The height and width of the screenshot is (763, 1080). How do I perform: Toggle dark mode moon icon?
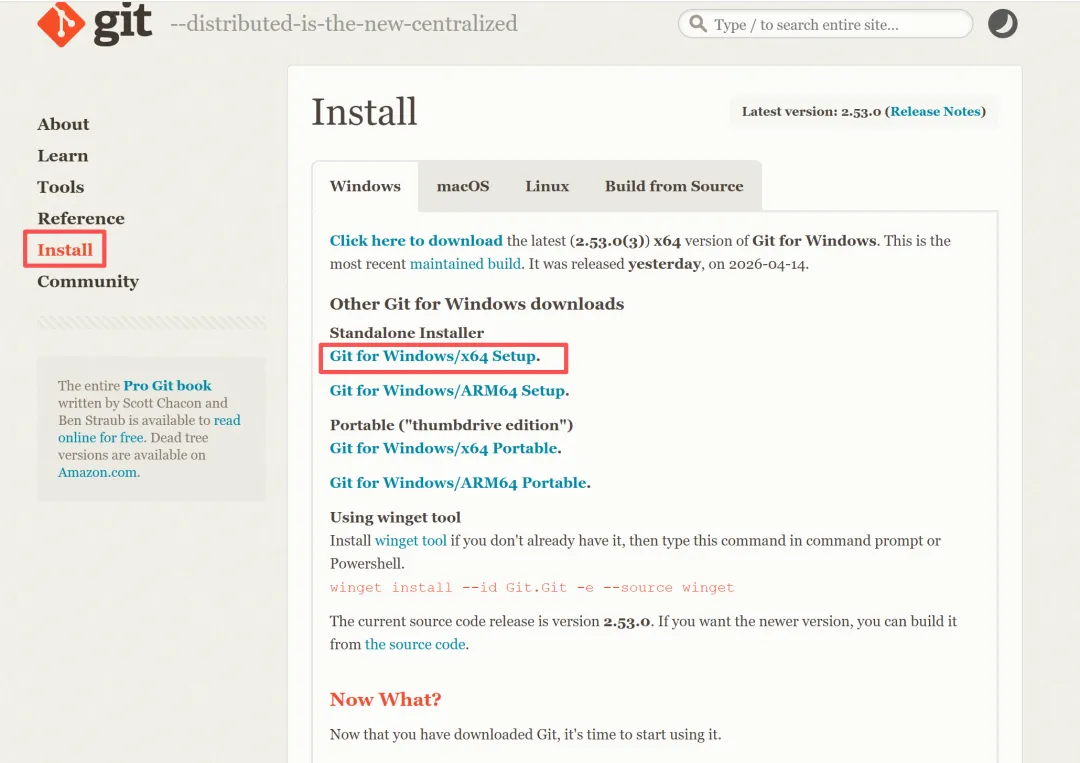1002,23
